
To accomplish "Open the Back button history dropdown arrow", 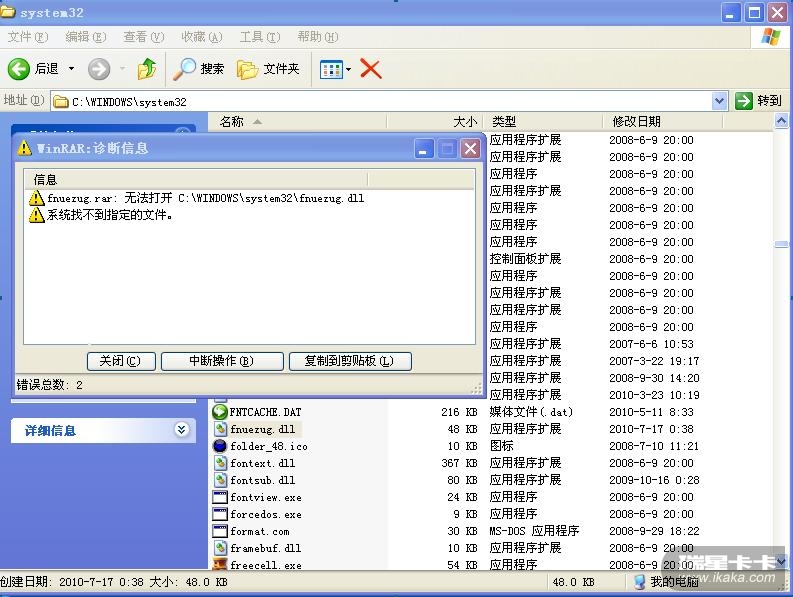I will 71,68.
